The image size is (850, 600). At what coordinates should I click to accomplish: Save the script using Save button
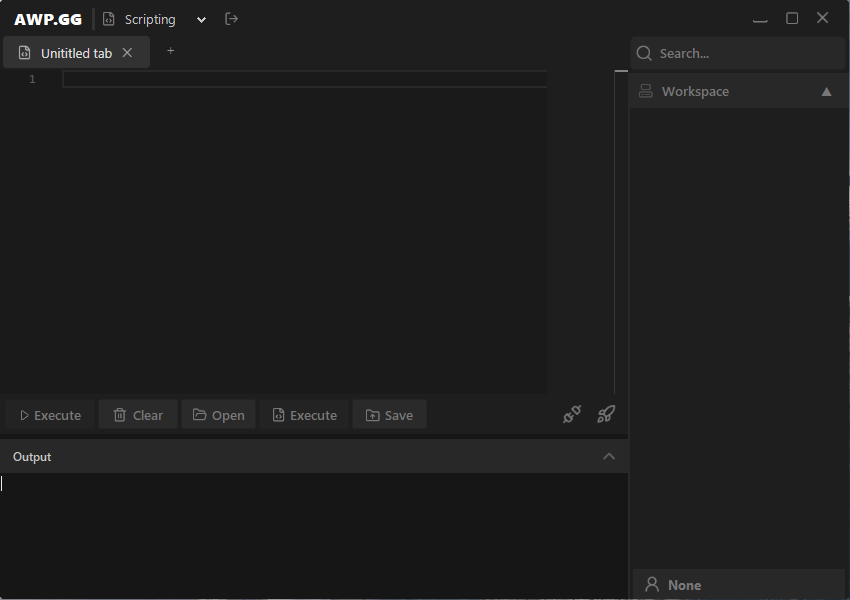[x=389, y=415]
